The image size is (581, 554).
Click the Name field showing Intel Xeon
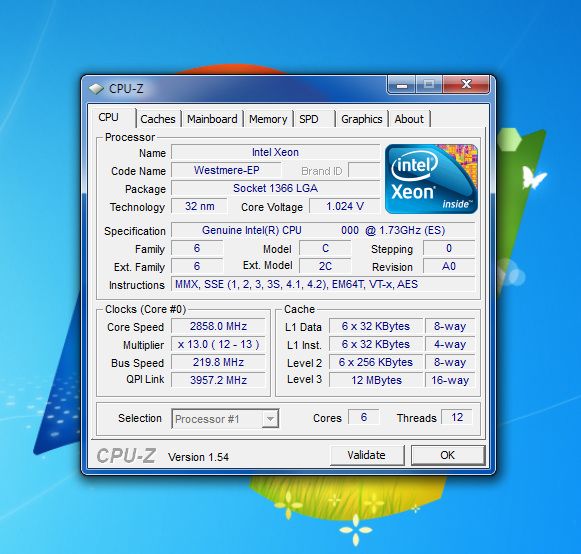(x=275, y=152)
